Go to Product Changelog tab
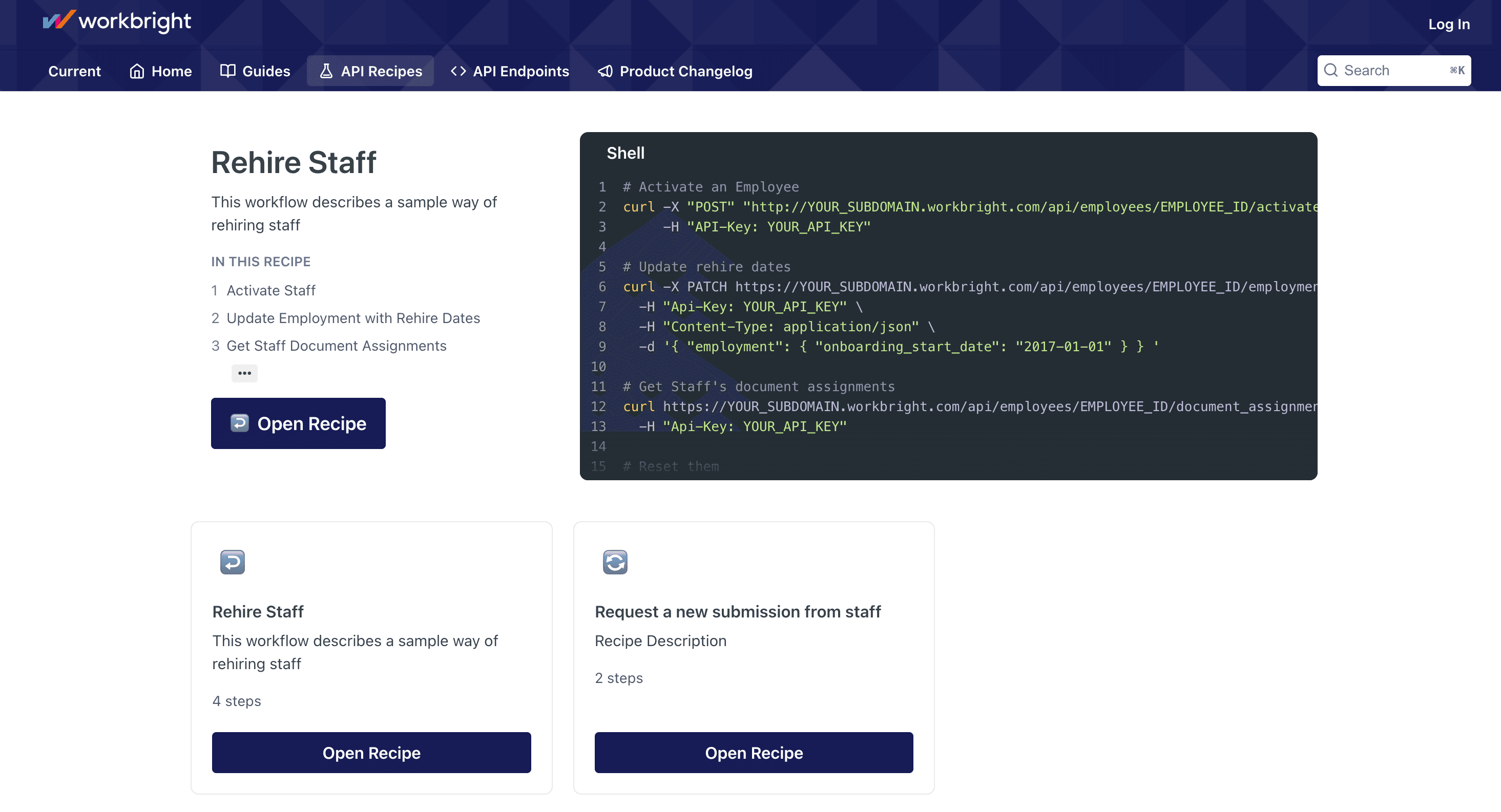Image resolution: width=1501 pixels, height=812 pixels. tap(685, 71)
